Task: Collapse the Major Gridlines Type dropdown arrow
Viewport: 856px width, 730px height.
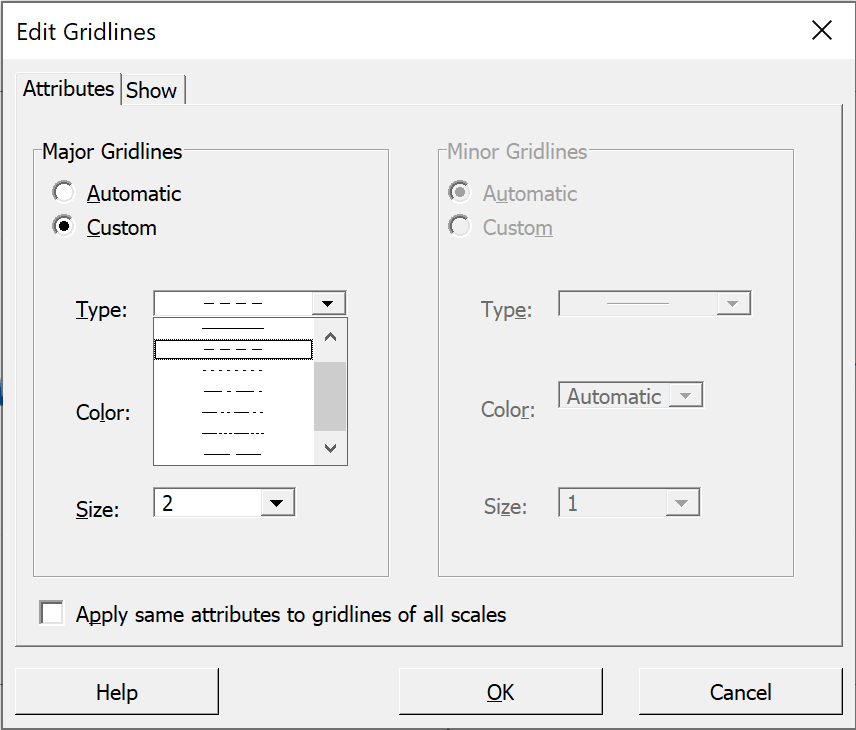Action: tap(328, 304)
